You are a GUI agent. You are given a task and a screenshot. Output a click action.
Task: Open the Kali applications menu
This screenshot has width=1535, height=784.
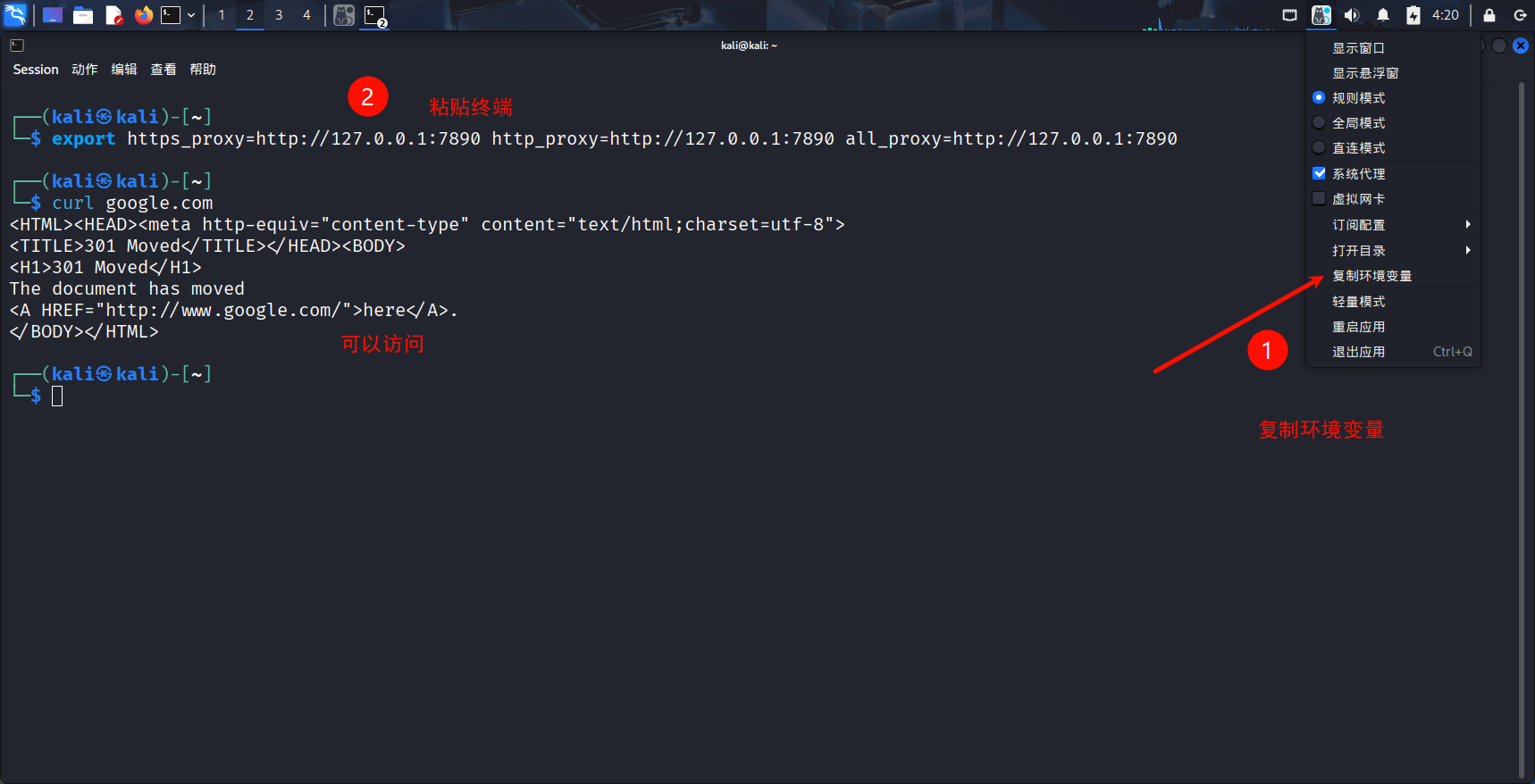(x=15, y=15)
